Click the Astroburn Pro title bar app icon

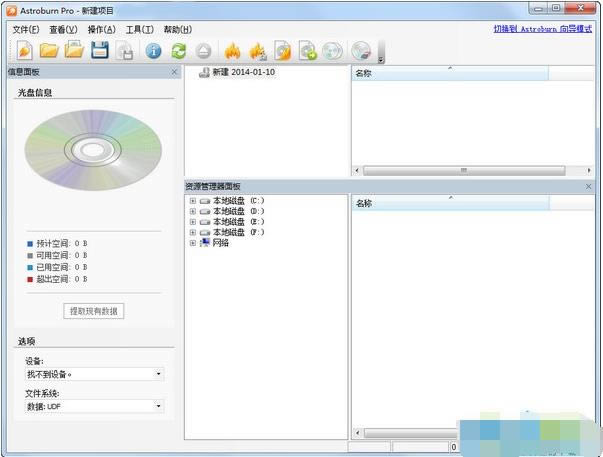(x=12, y=10)
